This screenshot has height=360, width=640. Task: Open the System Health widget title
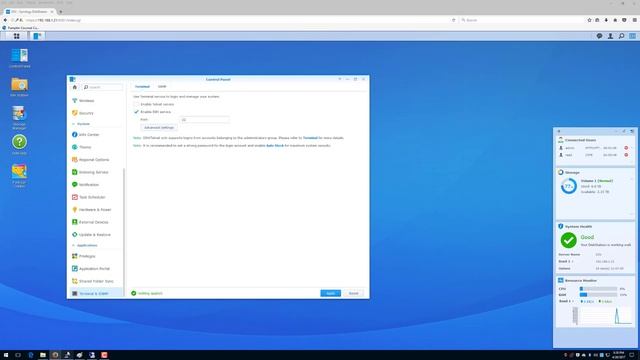pyautogui.click(x=578, y=226)
